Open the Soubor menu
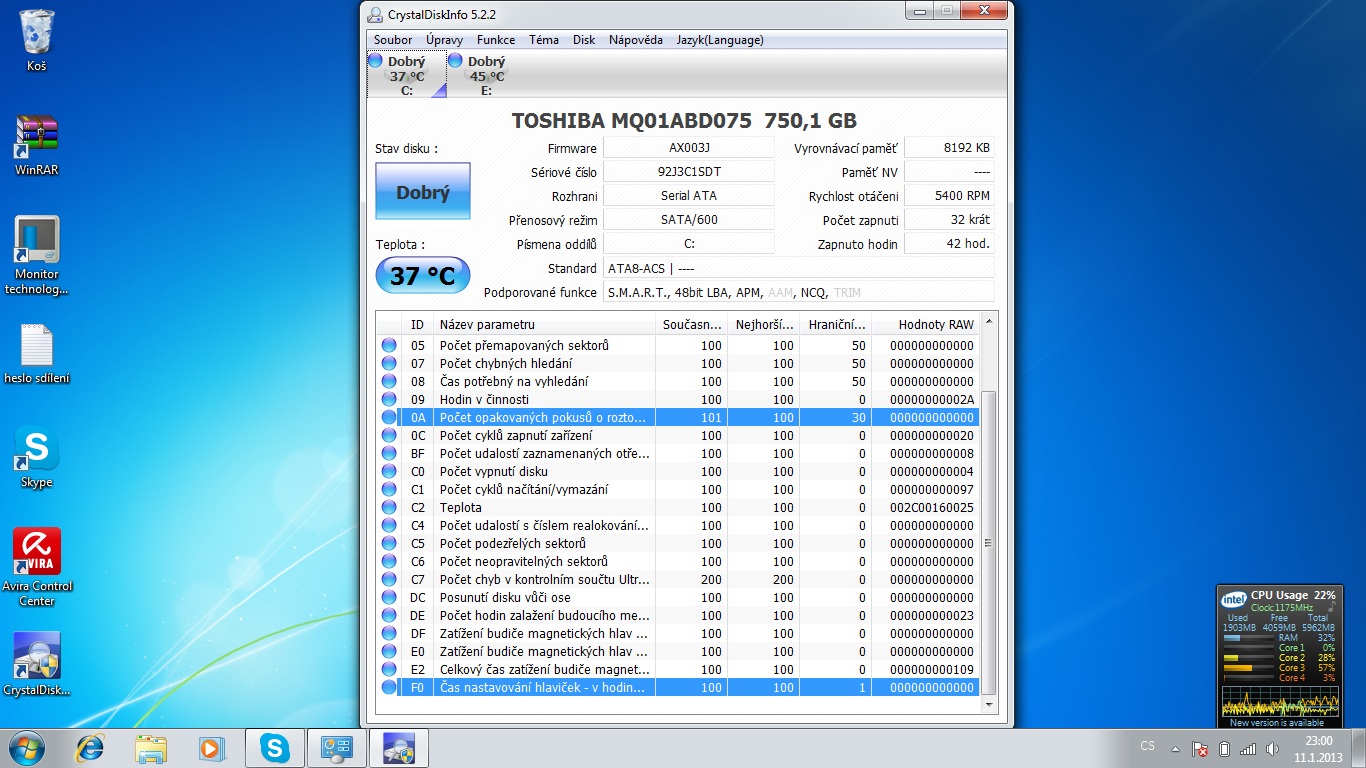1366x768 pixels. (393, 40)
